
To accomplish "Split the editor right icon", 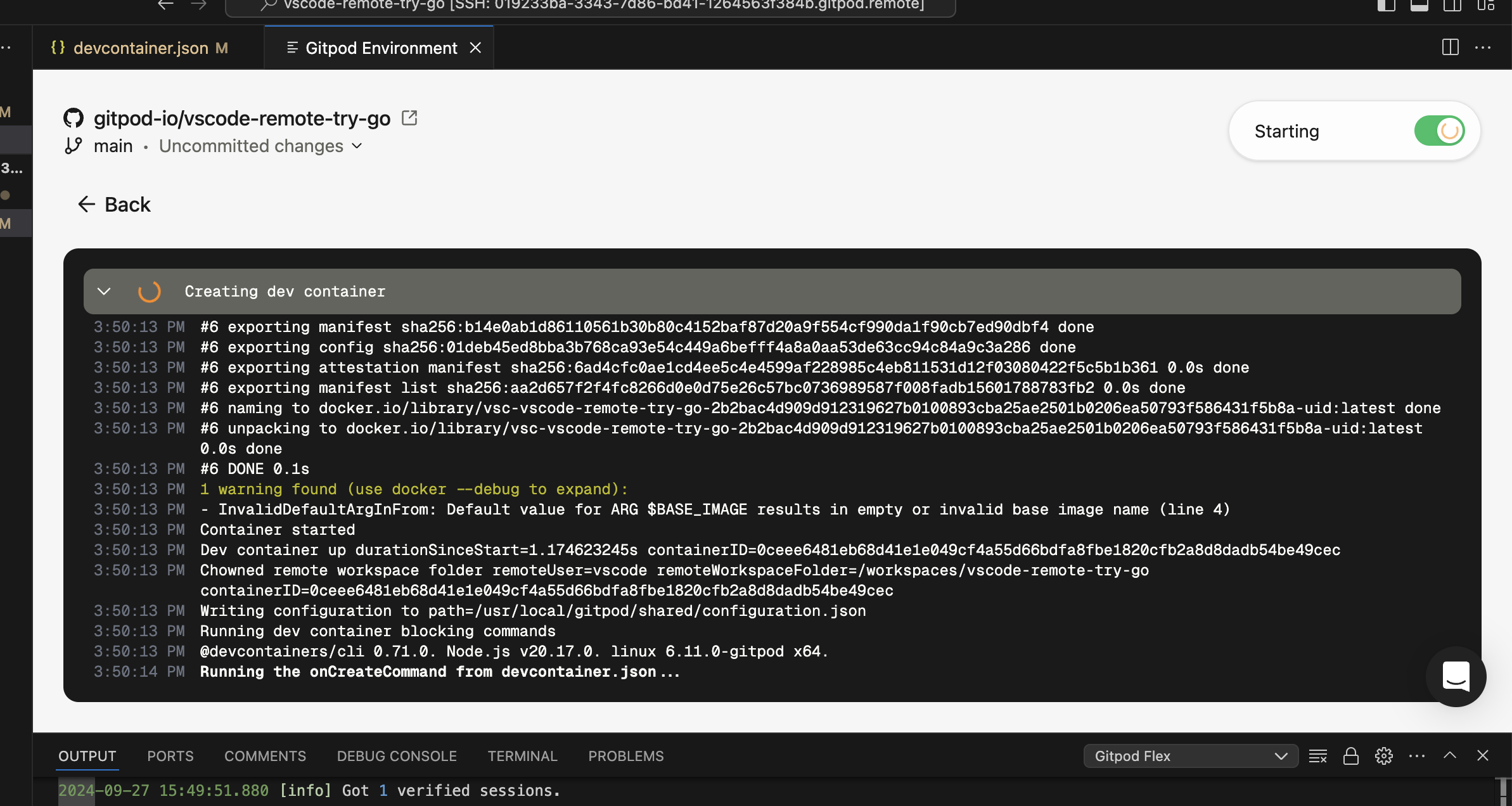I will coord(1450,48).
